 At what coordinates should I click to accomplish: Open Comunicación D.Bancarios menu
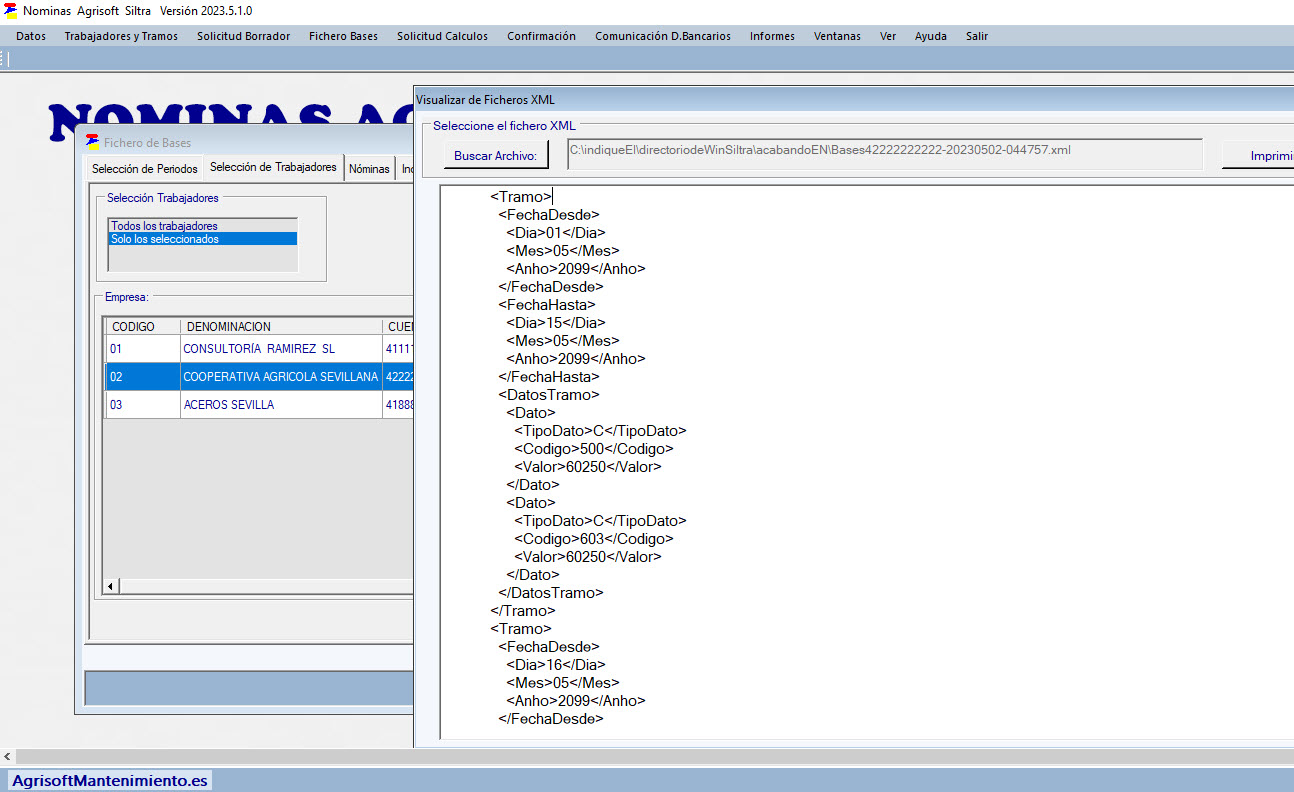(662, 36)
